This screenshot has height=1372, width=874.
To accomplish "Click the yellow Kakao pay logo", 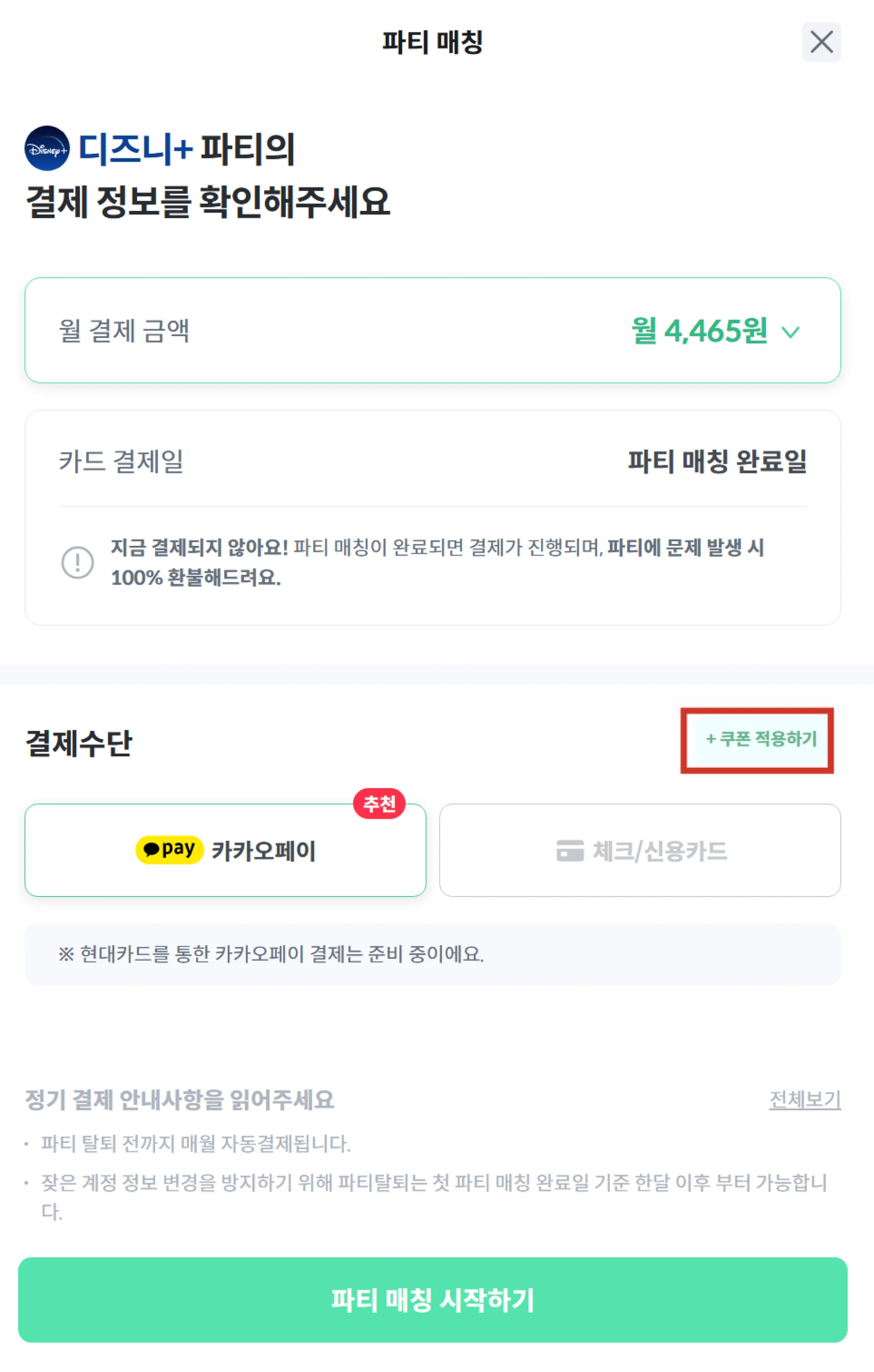I will click(x=169, y=850).
